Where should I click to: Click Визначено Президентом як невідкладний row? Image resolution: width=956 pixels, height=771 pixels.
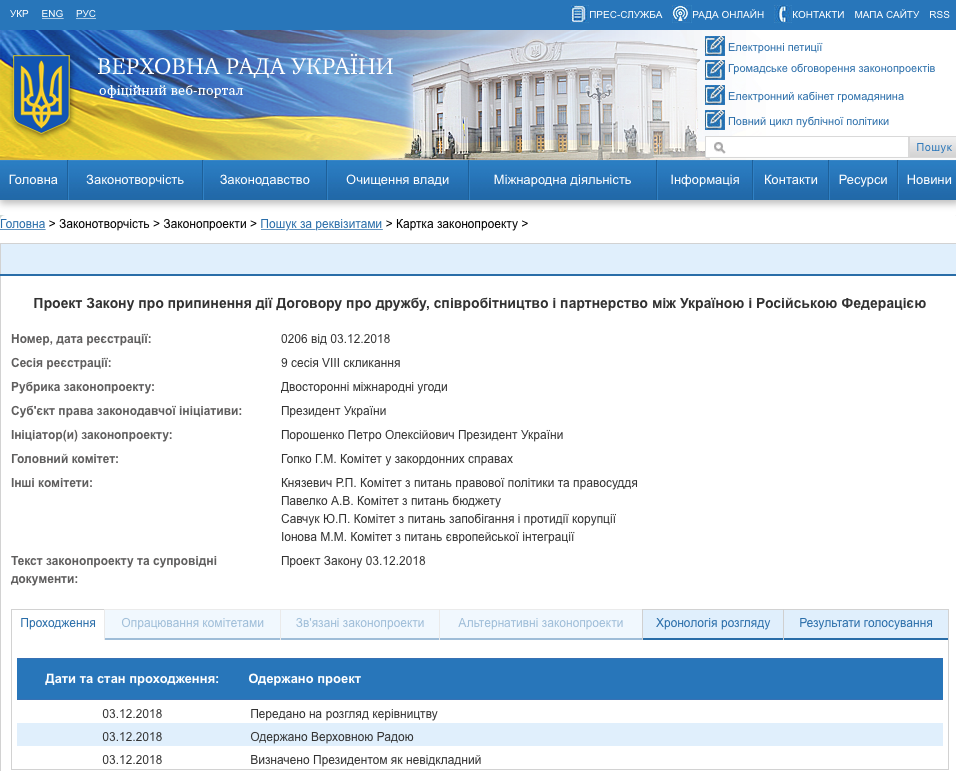tap(480, 759)
